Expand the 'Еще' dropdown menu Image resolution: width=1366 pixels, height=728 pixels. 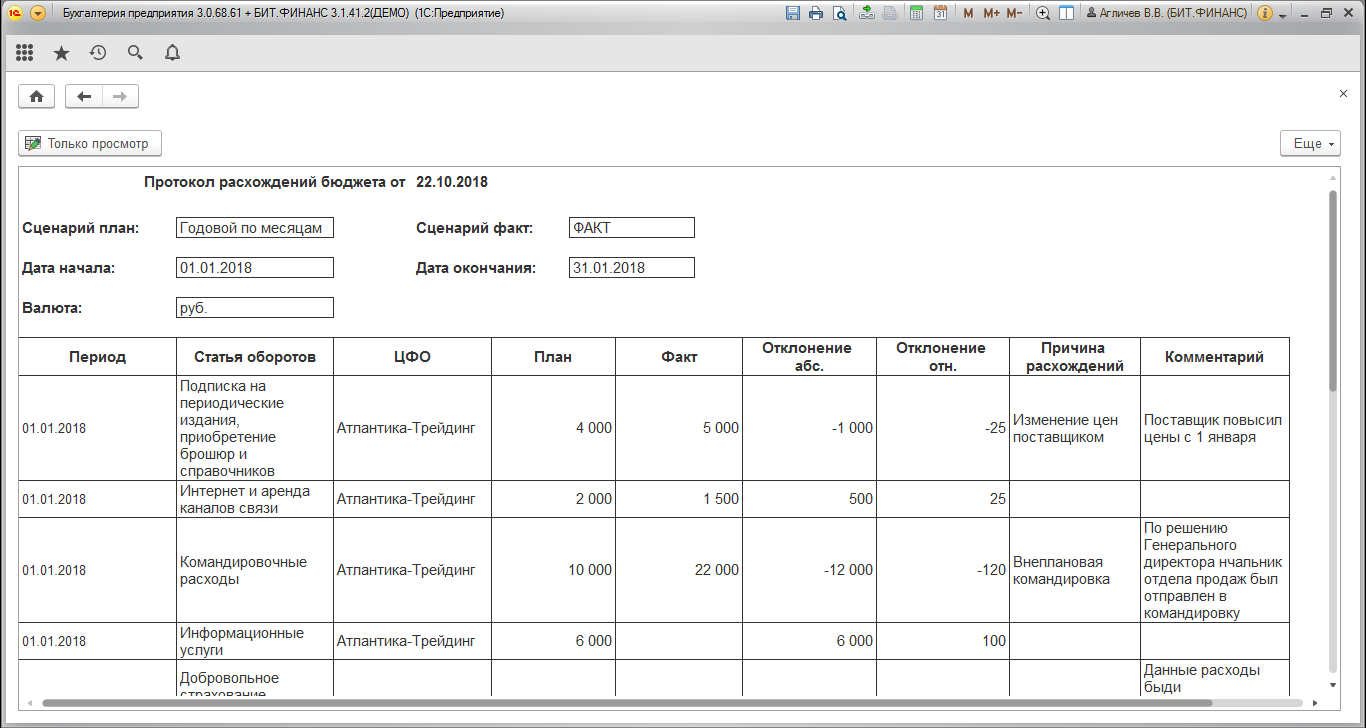pos(1313,144)
